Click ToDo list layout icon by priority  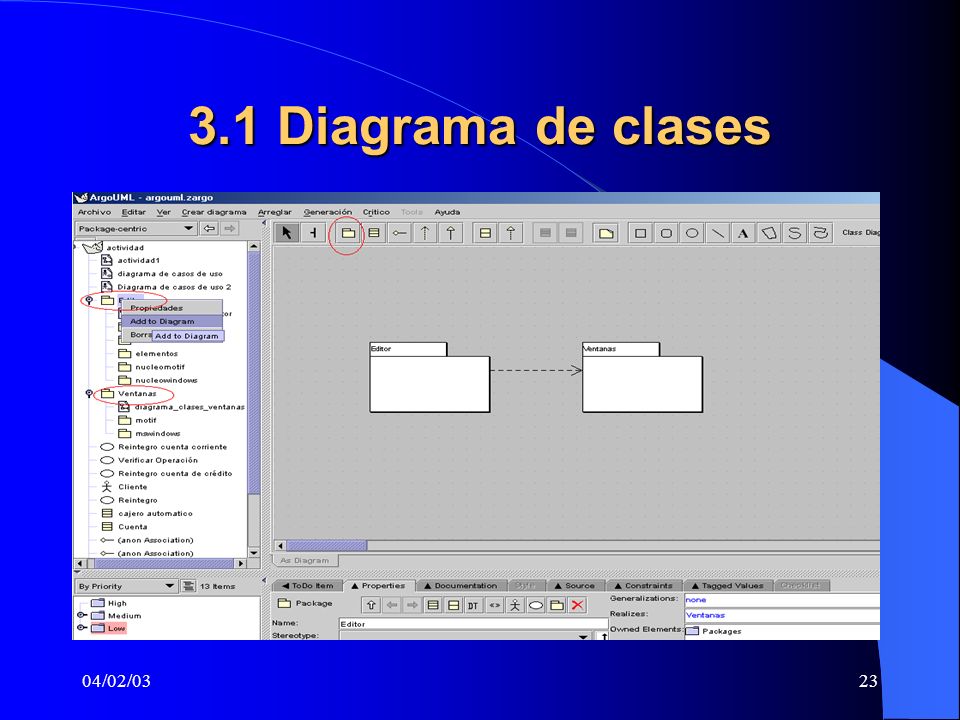189,586
